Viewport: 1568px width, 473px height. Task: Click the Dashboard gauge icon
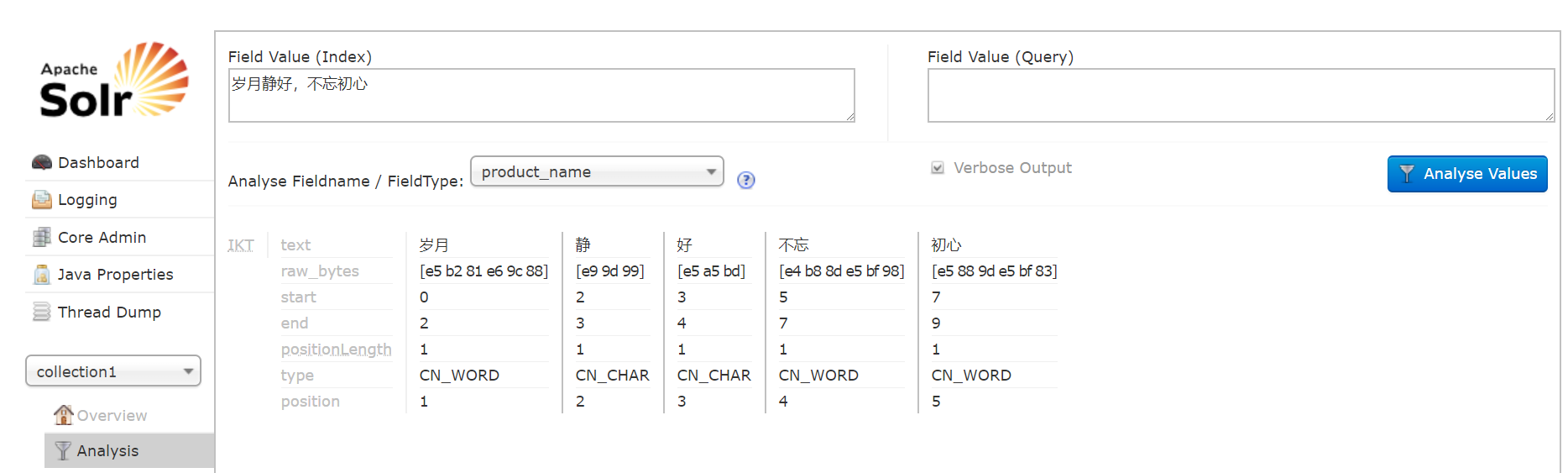pos(41,162)
